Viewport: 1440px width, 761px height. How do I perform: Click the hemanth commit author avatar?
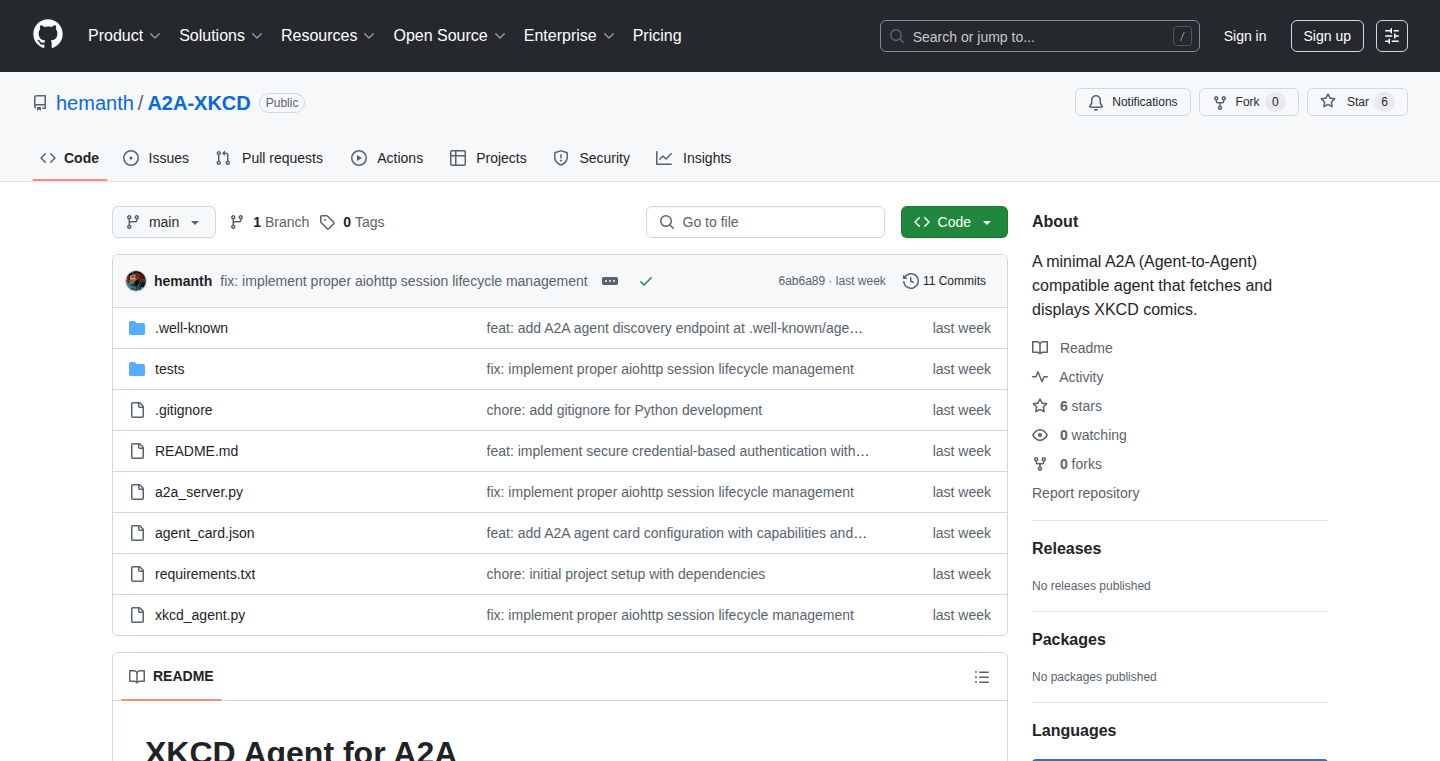[136, 281]
